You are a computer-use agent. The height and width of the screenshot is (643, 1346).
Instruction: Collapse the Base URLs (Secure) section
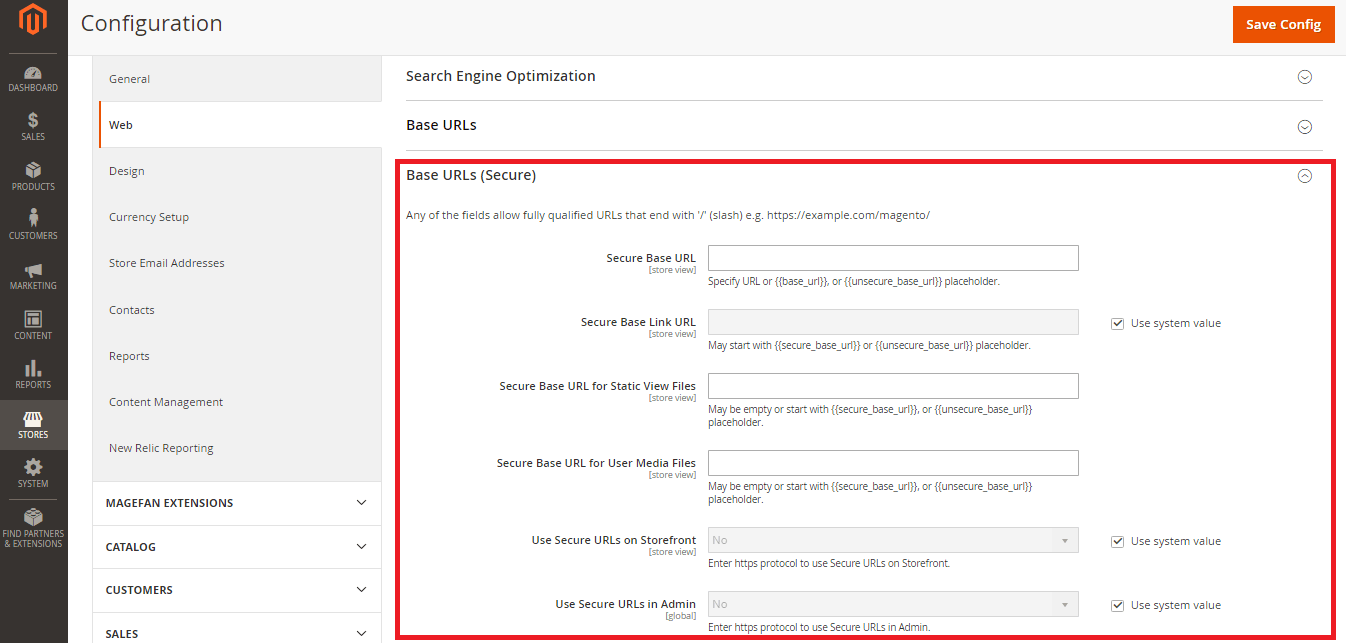(x=1304, y=176)
